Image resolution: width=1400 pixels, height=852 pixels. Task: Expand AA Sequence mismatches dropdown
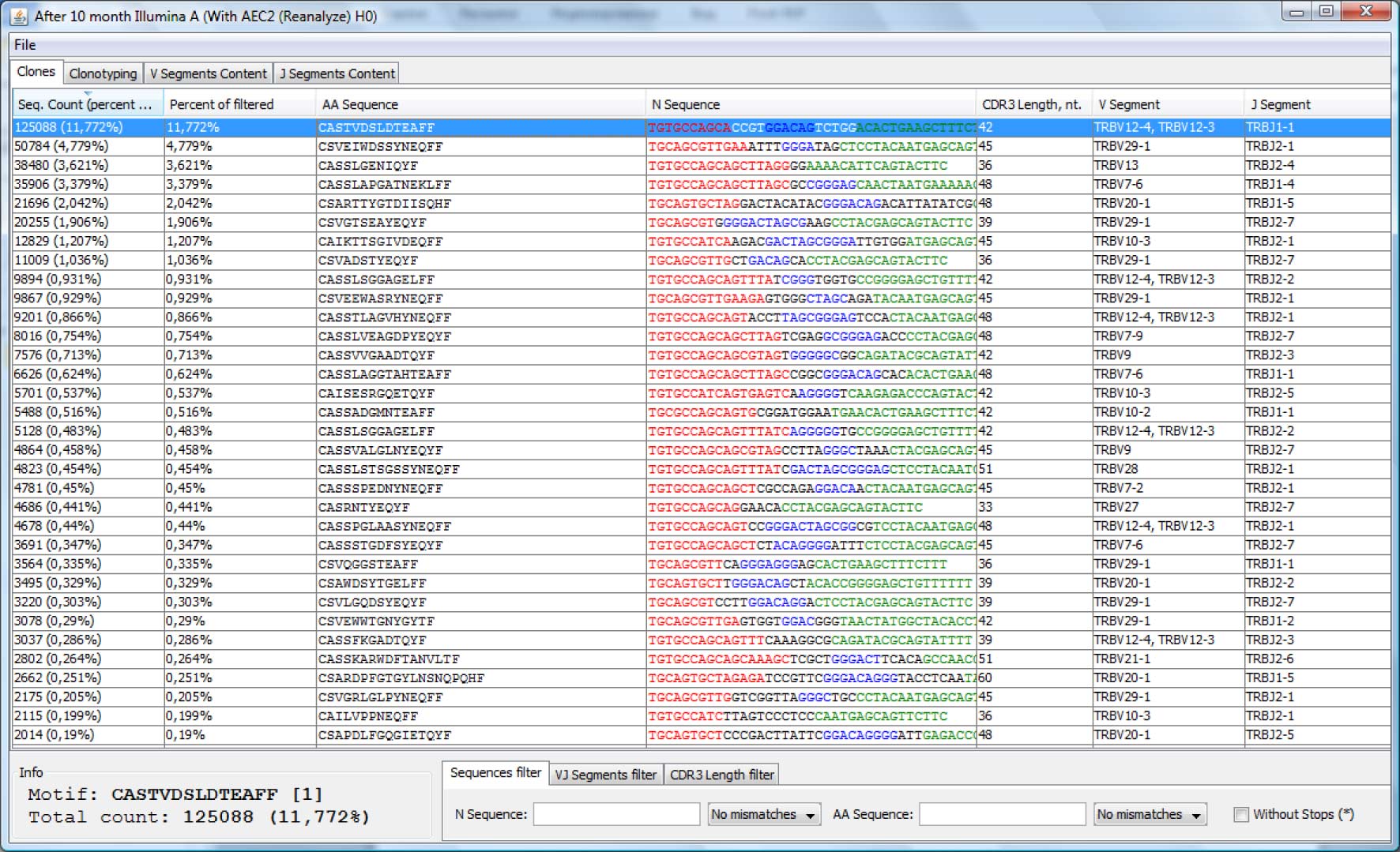point(1150,814)
